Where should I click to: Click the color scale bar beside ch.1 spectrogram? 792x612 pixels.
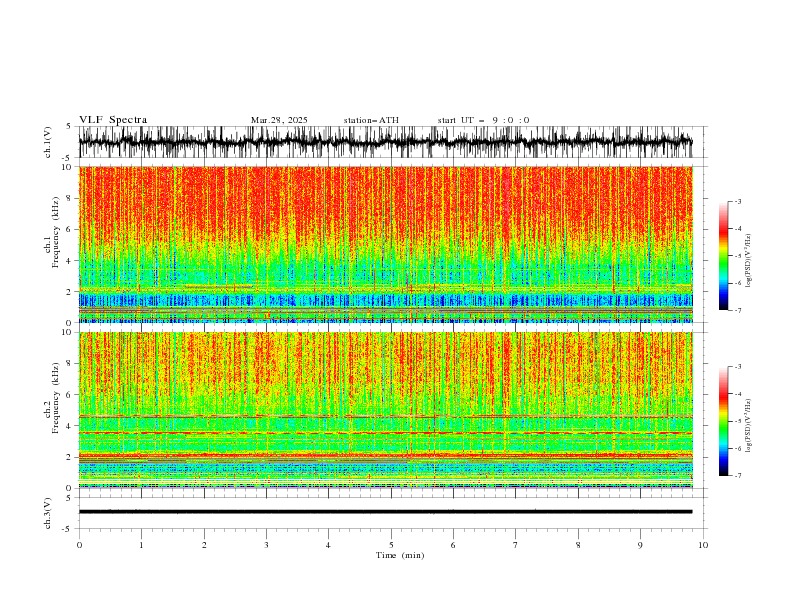(723, 256)
